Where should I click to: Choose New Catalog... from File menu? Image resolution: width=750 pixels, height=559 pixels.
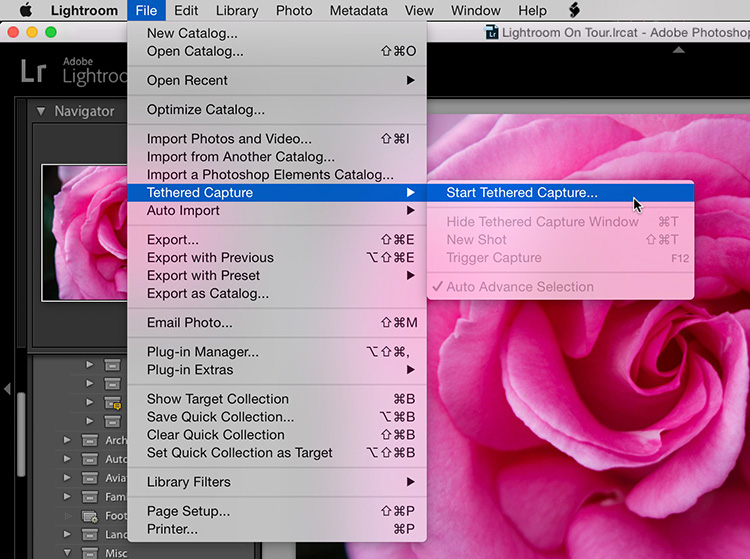coord(277,33)
